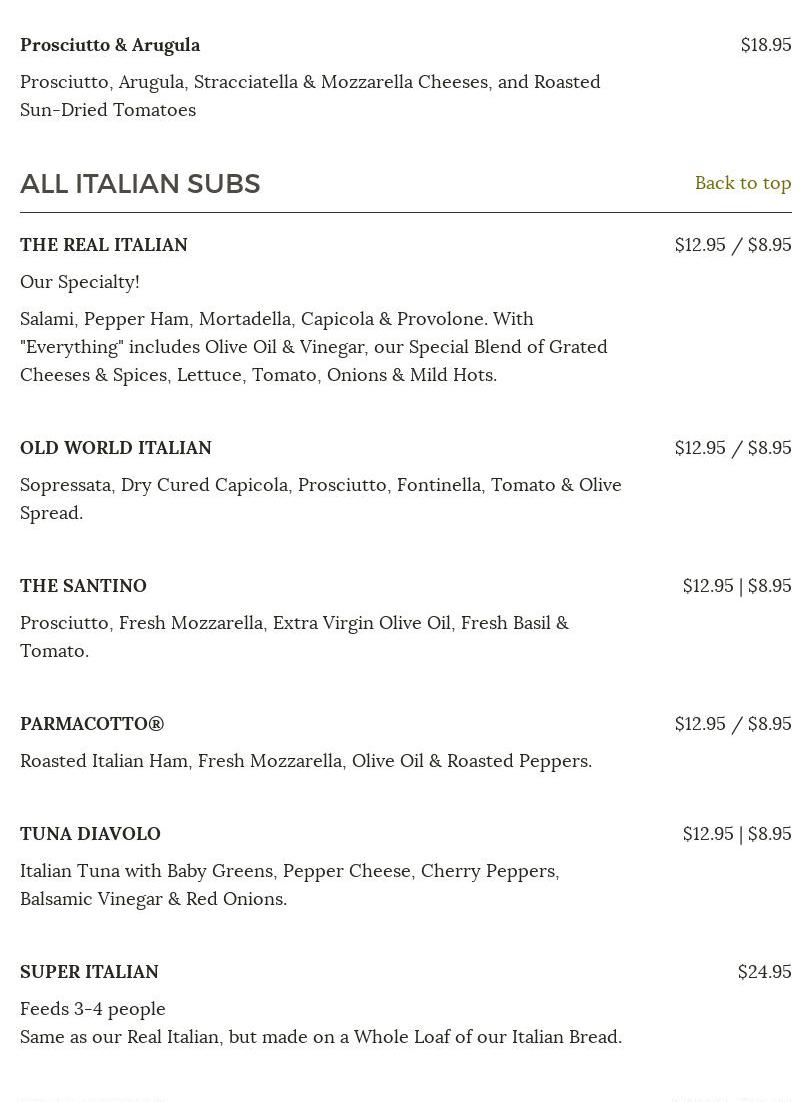Open the TUNA DIAVOLO item
The height and width of the screenshot is (1102, 812).
tap(90, 834)
